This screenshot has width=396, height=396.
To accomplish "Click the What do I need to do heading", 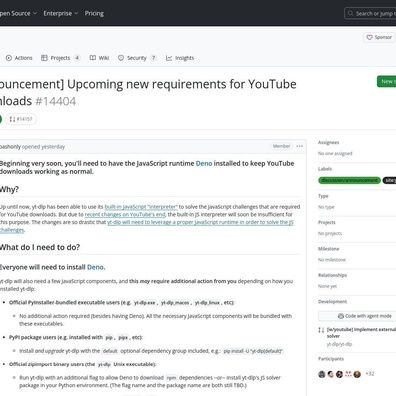I will pos(40,247).
